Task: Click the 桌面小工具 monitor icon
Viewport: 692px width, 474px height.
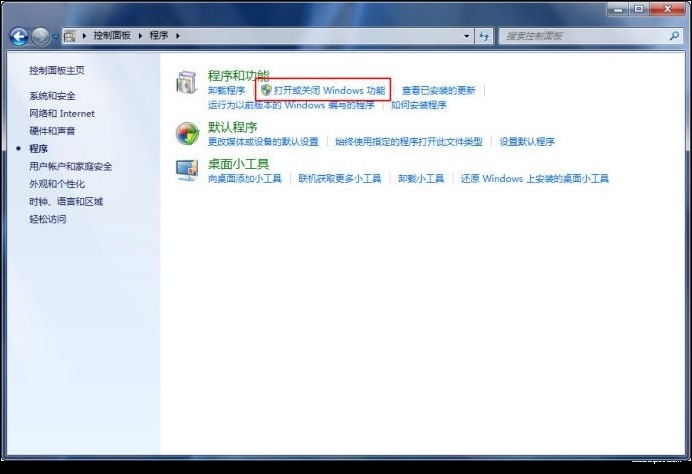Action: point(187,170)
